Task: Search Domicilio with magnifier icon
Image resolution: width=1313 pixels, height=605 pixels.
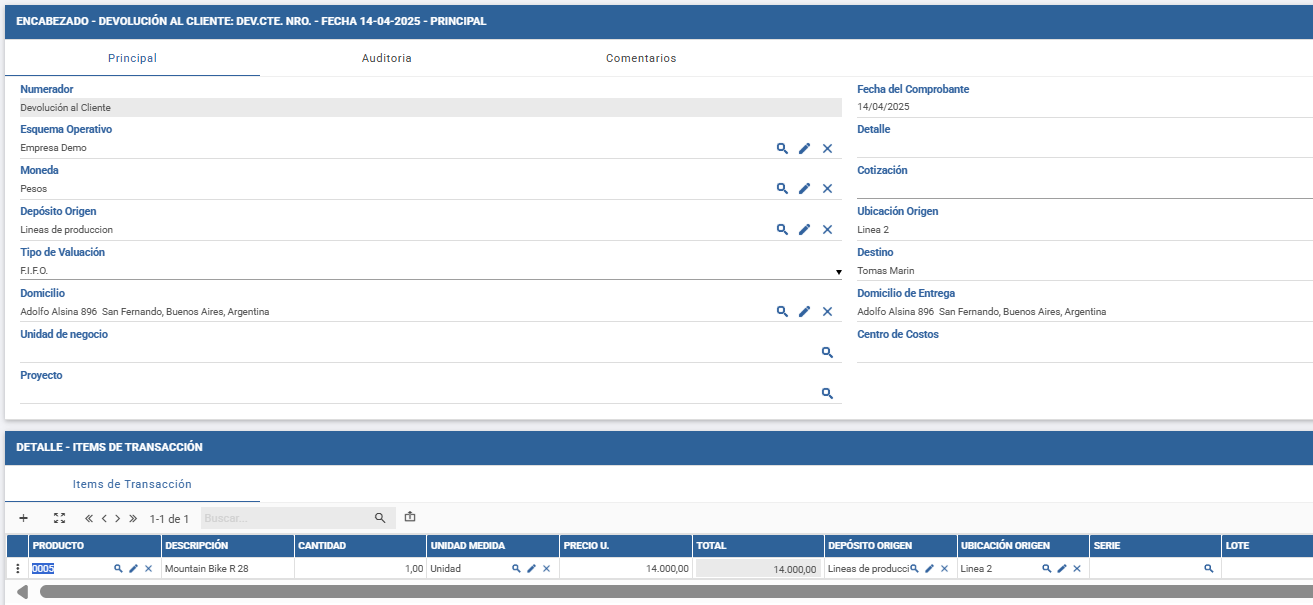Action: coord(782,311)
